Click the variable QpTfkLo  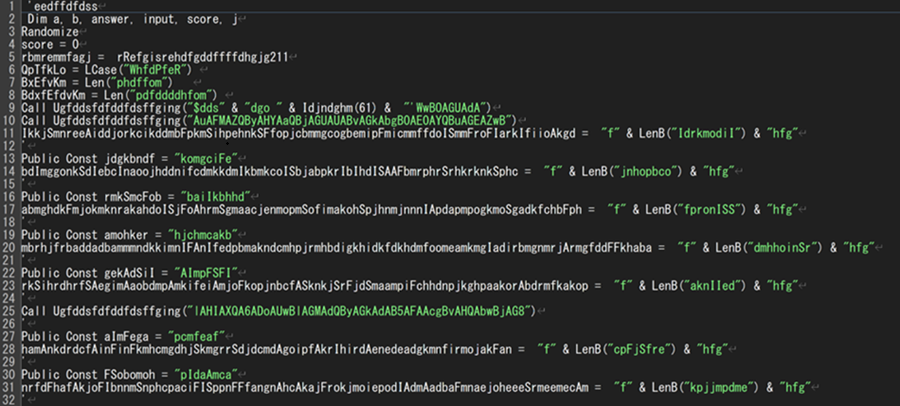[x=44, y=69]
